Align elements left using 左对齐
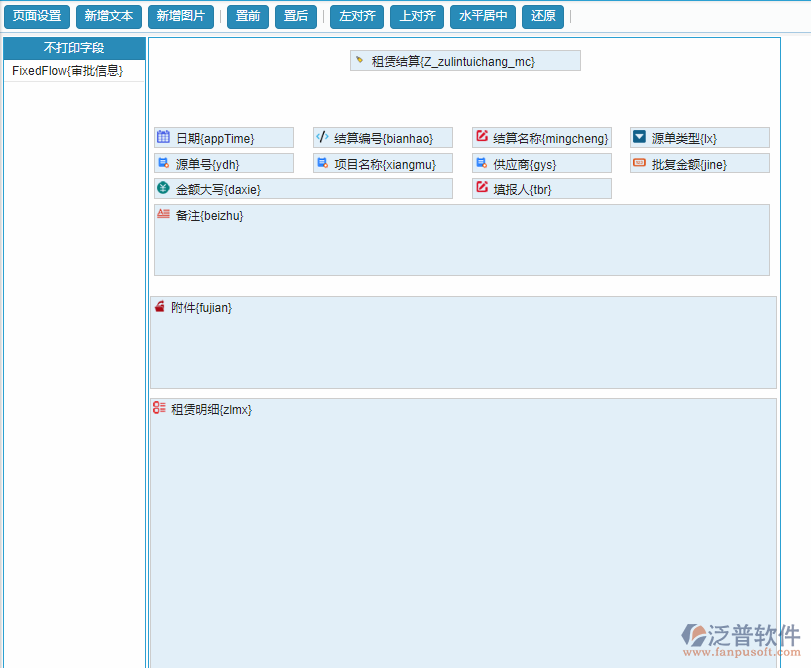 click(356, 16)
